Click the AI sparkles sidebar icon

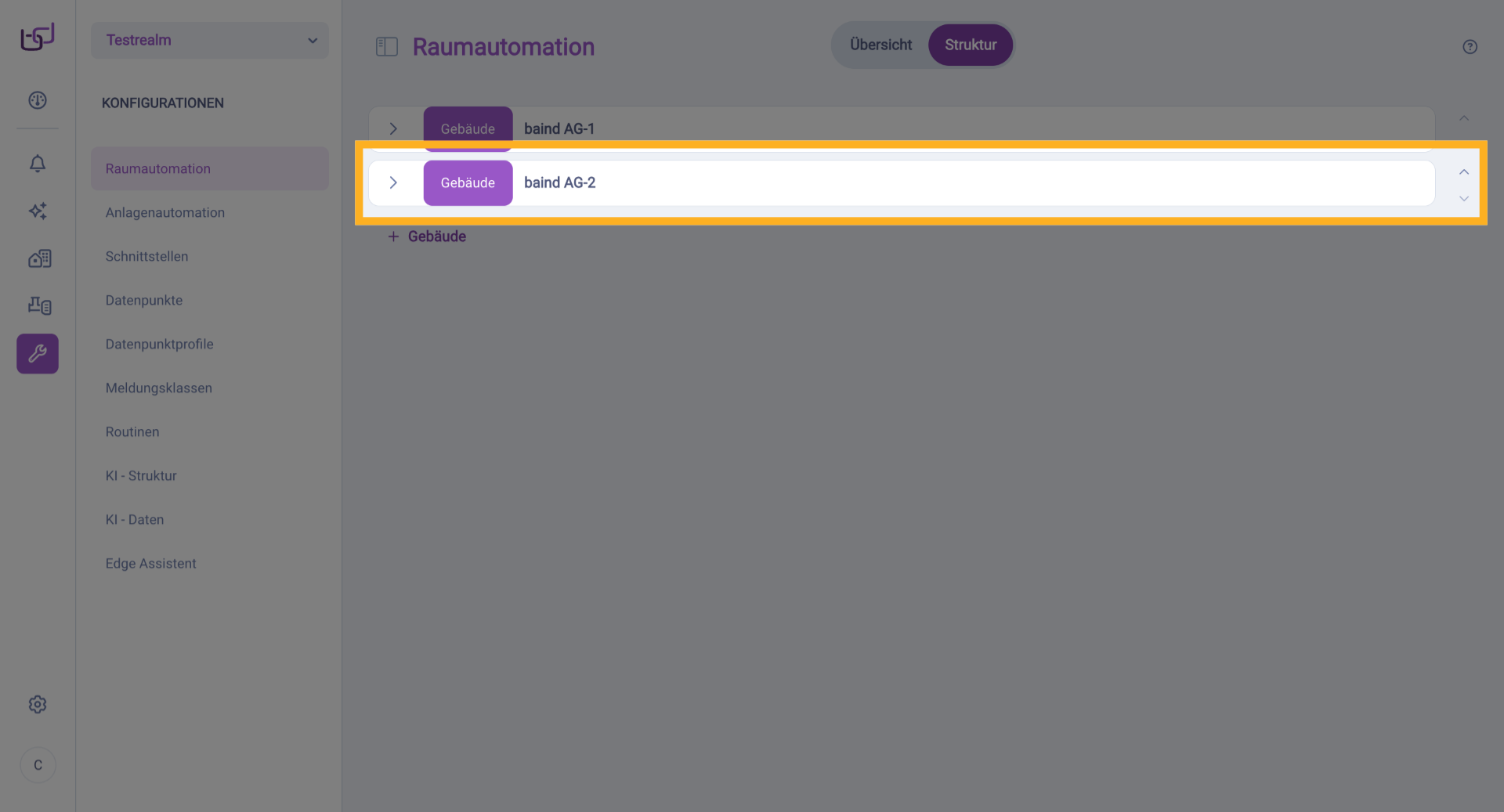click(x=38, y=211)
